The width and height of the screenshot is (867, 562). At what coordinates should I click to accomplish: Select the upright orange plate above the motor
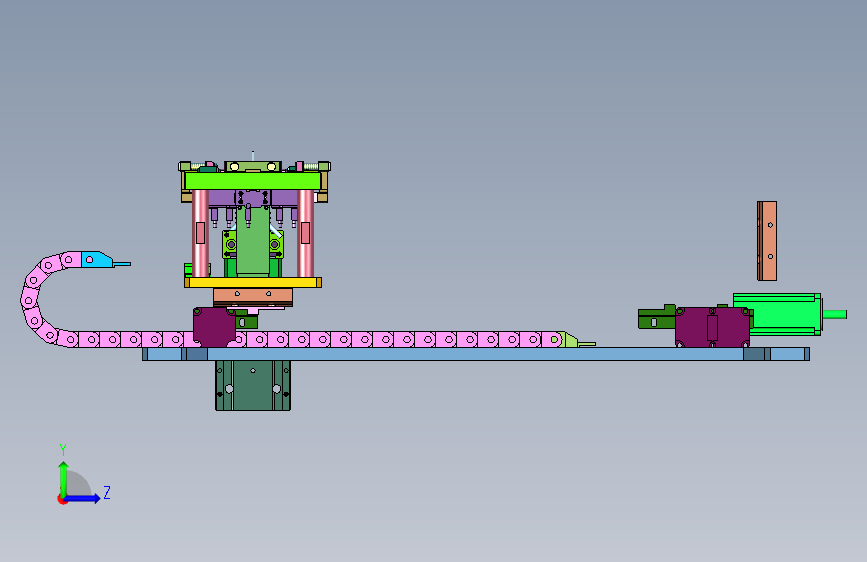click(767, 241)
